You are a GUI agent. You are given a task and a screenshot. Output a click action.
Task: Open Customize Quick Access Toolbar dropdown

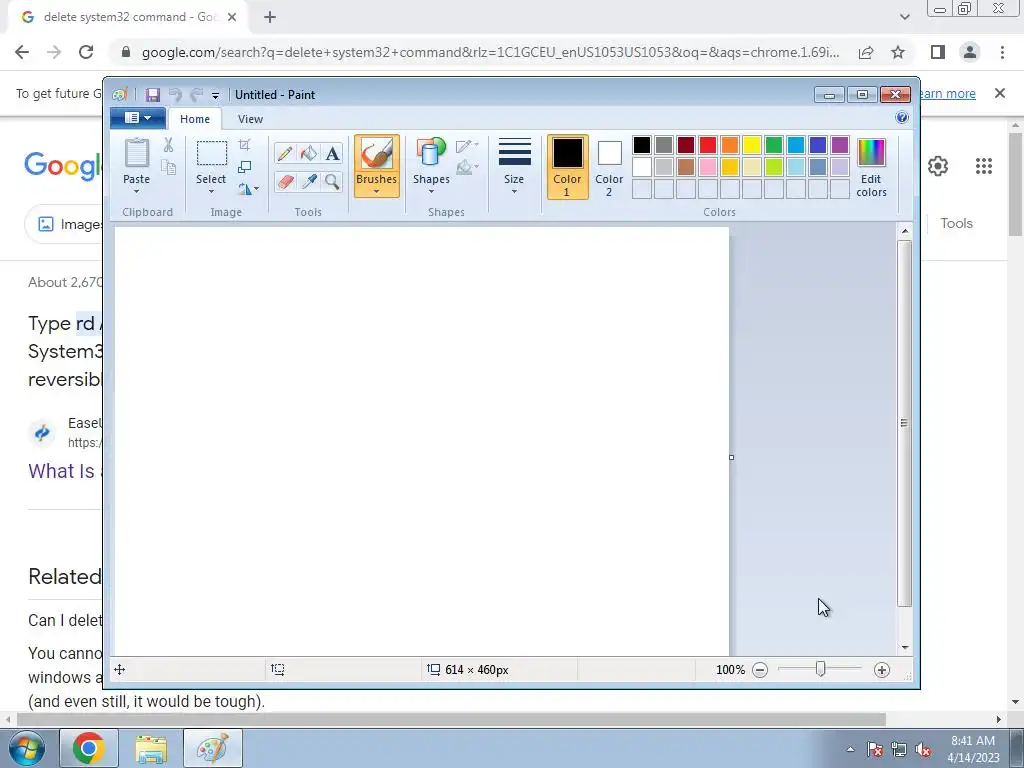(x=216, y=95)
